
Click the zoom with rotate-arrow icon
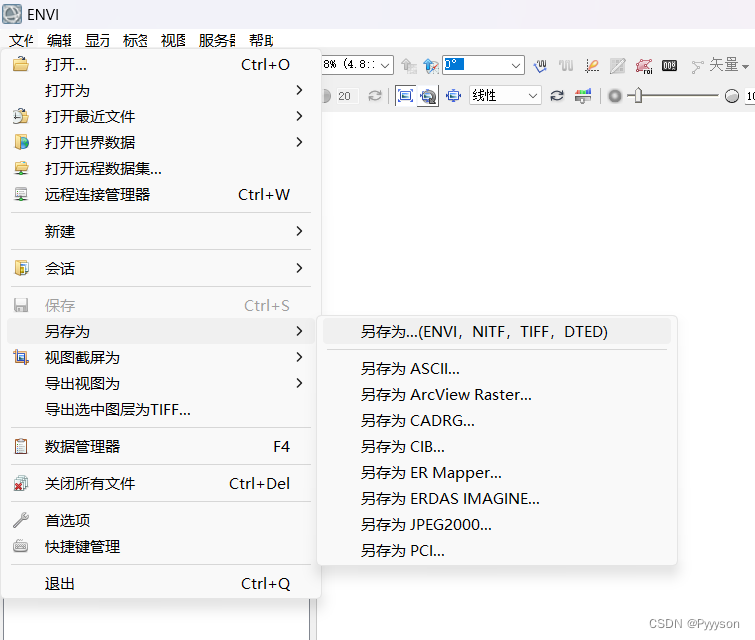click(428, 96)
